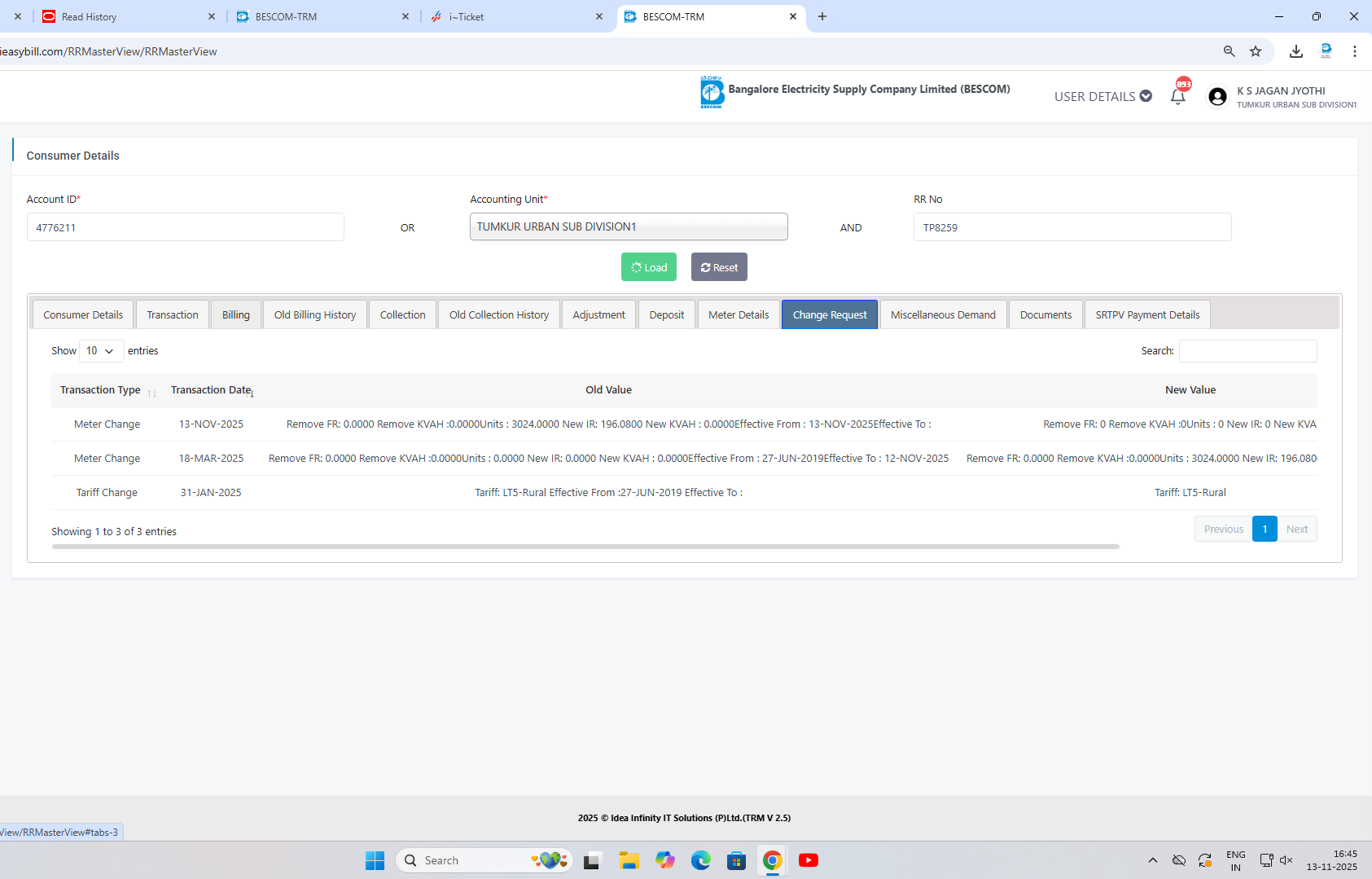Switch to the Meter Details tab
The height and width of the screenshot is (879, 1372).
[x=738, y=315]
